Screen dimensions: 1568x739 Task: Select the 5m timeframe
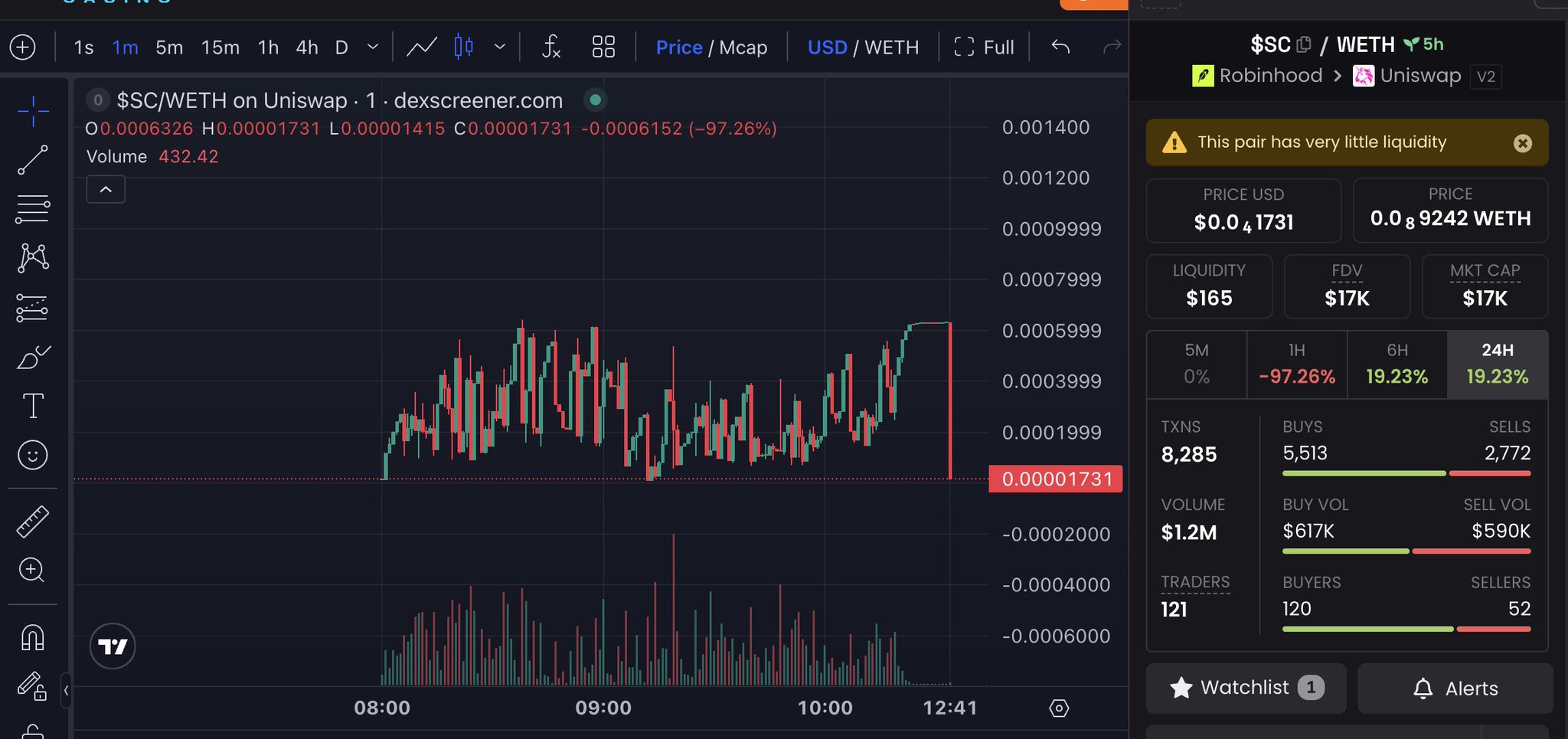(169, 47)
